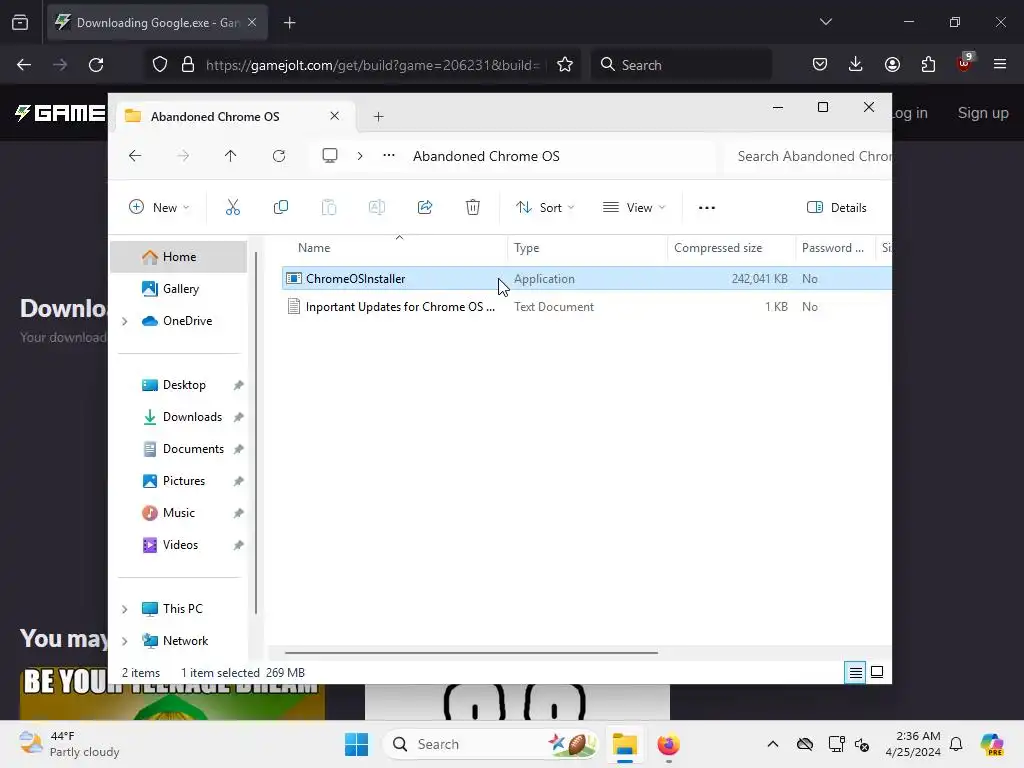1024x768 pixels.
Task: Click the site padlock security icon
Action: (x=188, y=65)
